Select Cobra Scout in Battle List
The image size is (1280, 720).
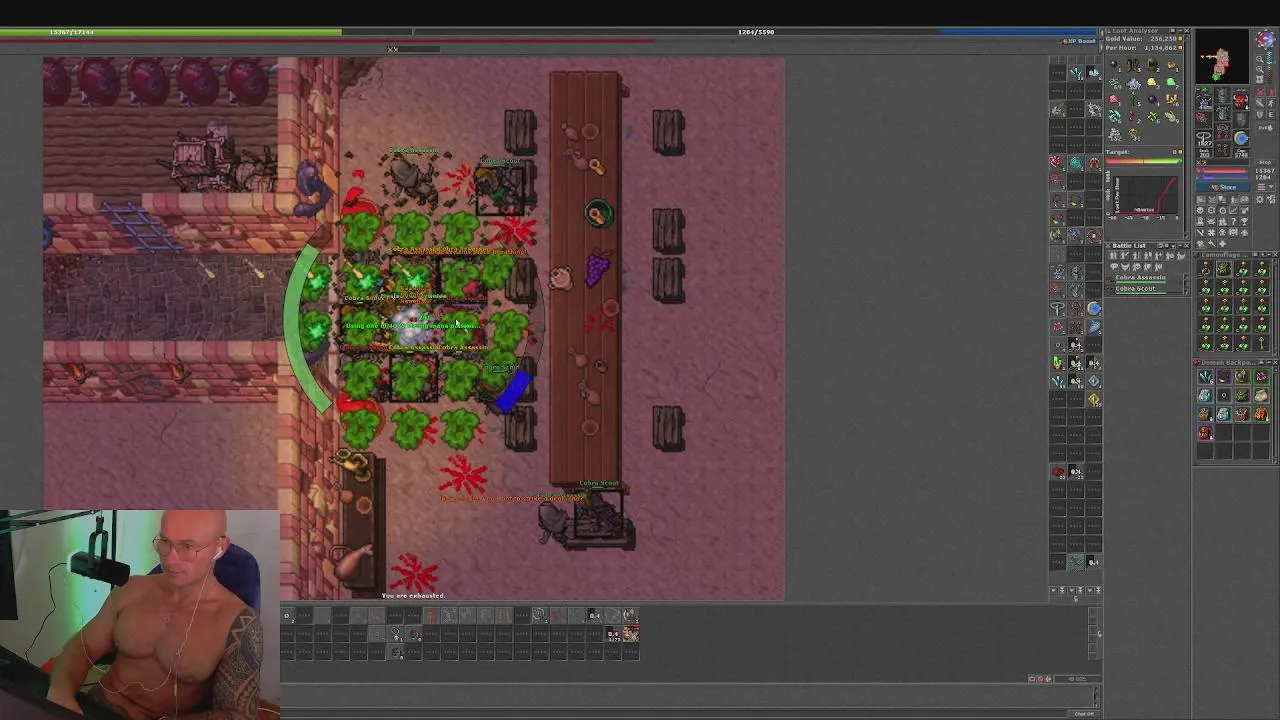1136,289
